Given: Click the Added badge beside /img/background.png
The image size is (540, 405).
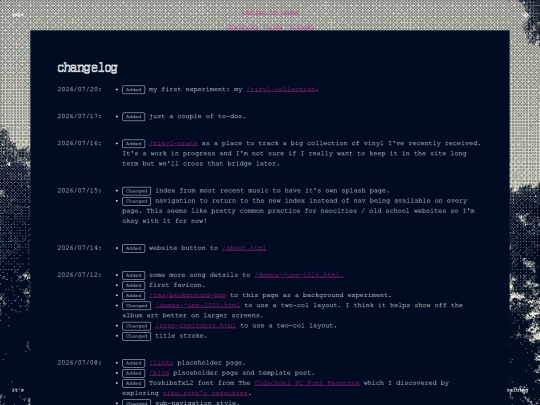Looking at the screenshot, I should 134,295.
